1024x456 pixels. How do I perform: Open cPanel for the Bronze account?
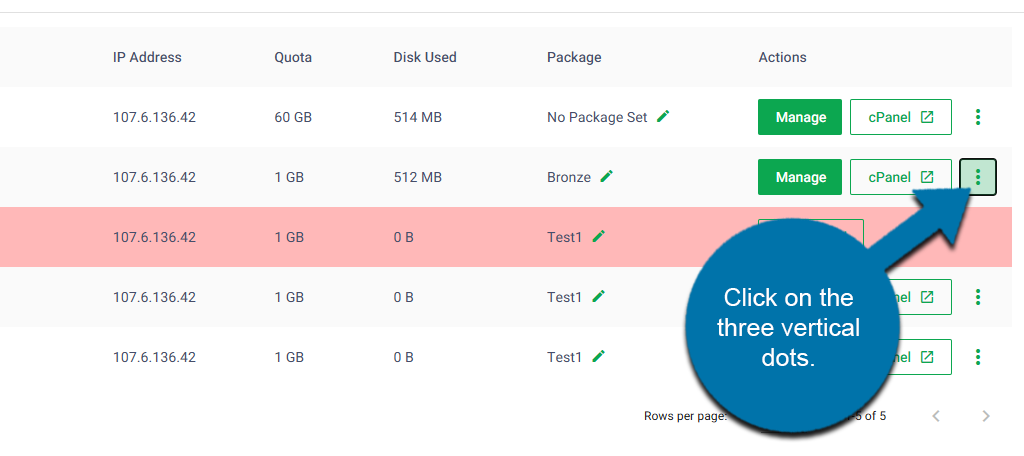click(x=901, y=176)
